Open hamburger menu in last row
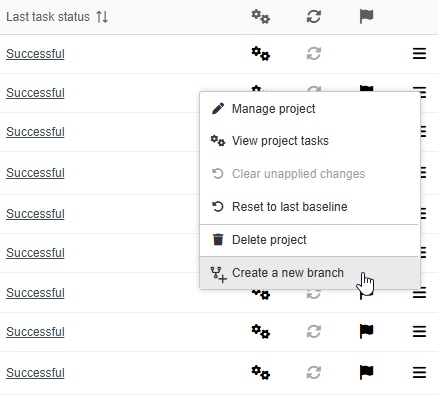 pyautogui.click(x=419, y=372)
